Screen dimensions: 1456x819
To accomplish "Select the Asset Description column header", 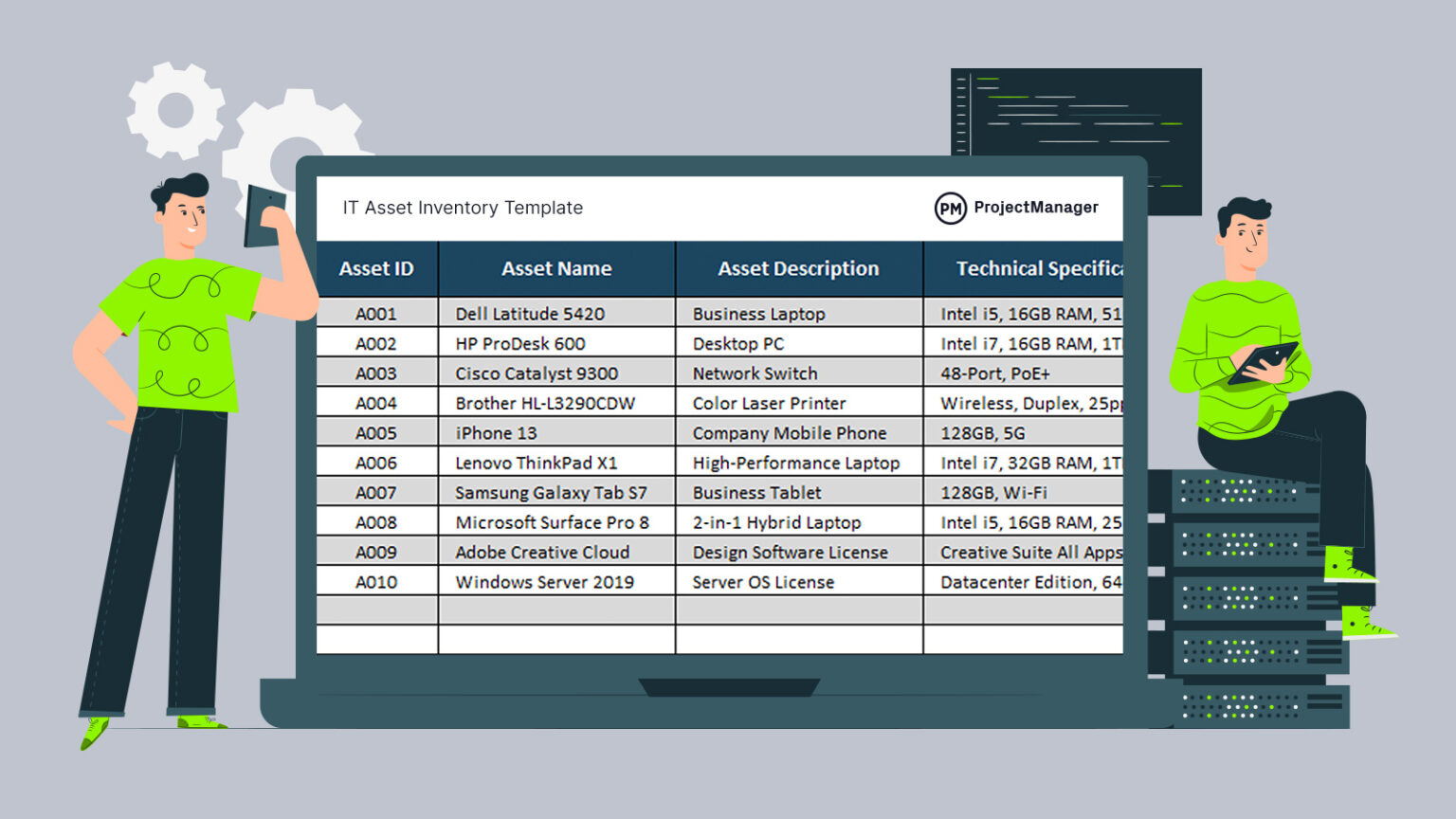I will point(797,268).
